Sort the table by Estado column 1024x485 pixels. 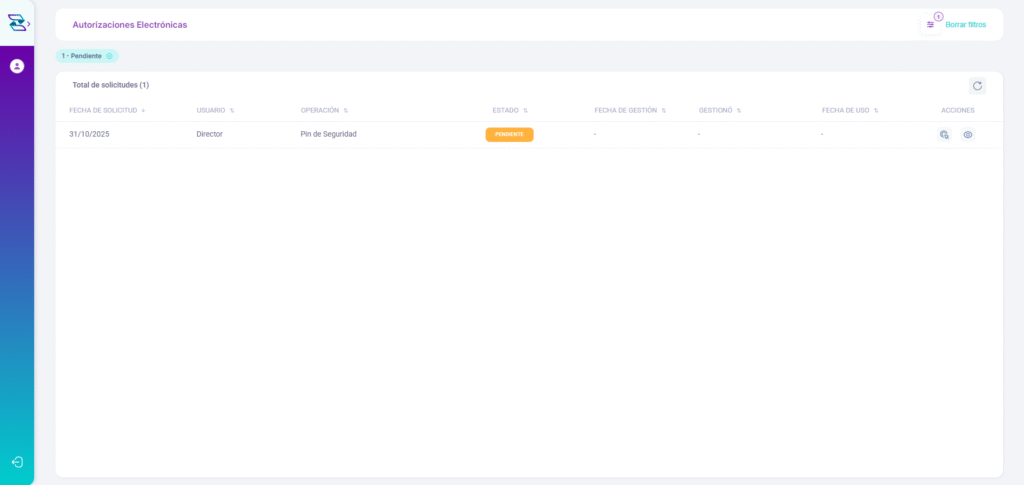tap(509, 110)
